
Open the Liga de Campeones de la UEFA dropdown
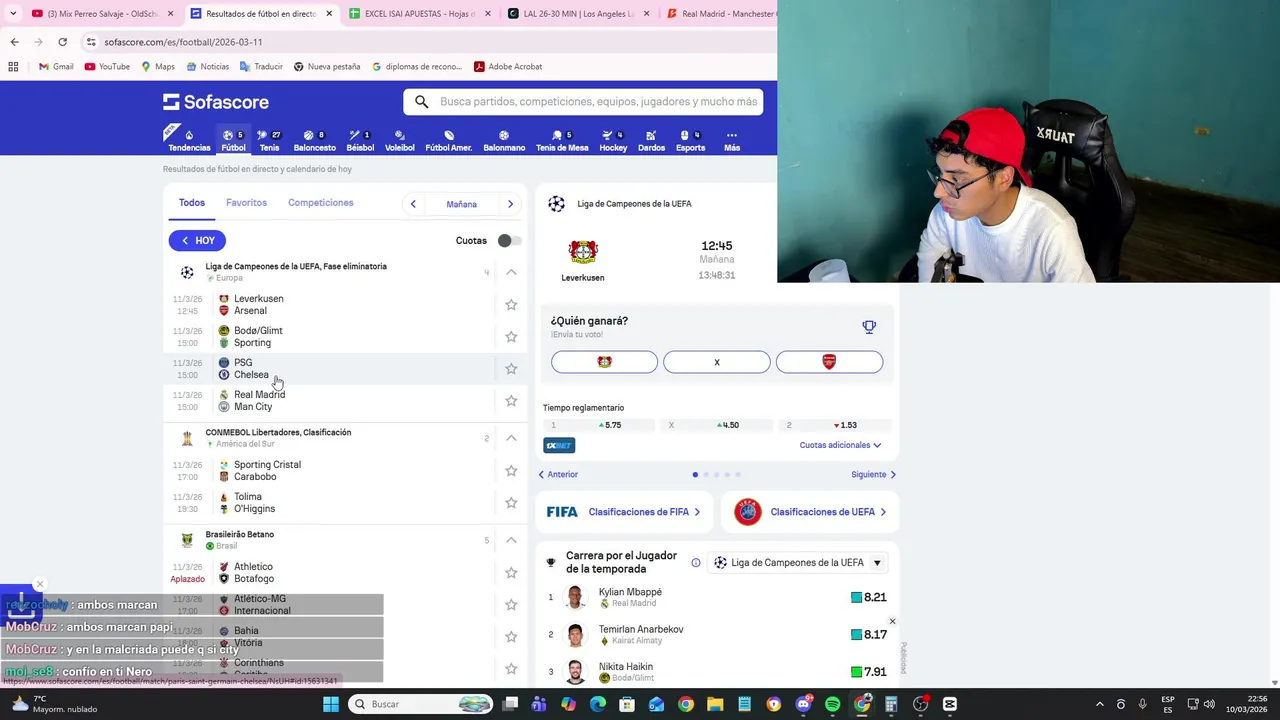click(x=797, y=563)
